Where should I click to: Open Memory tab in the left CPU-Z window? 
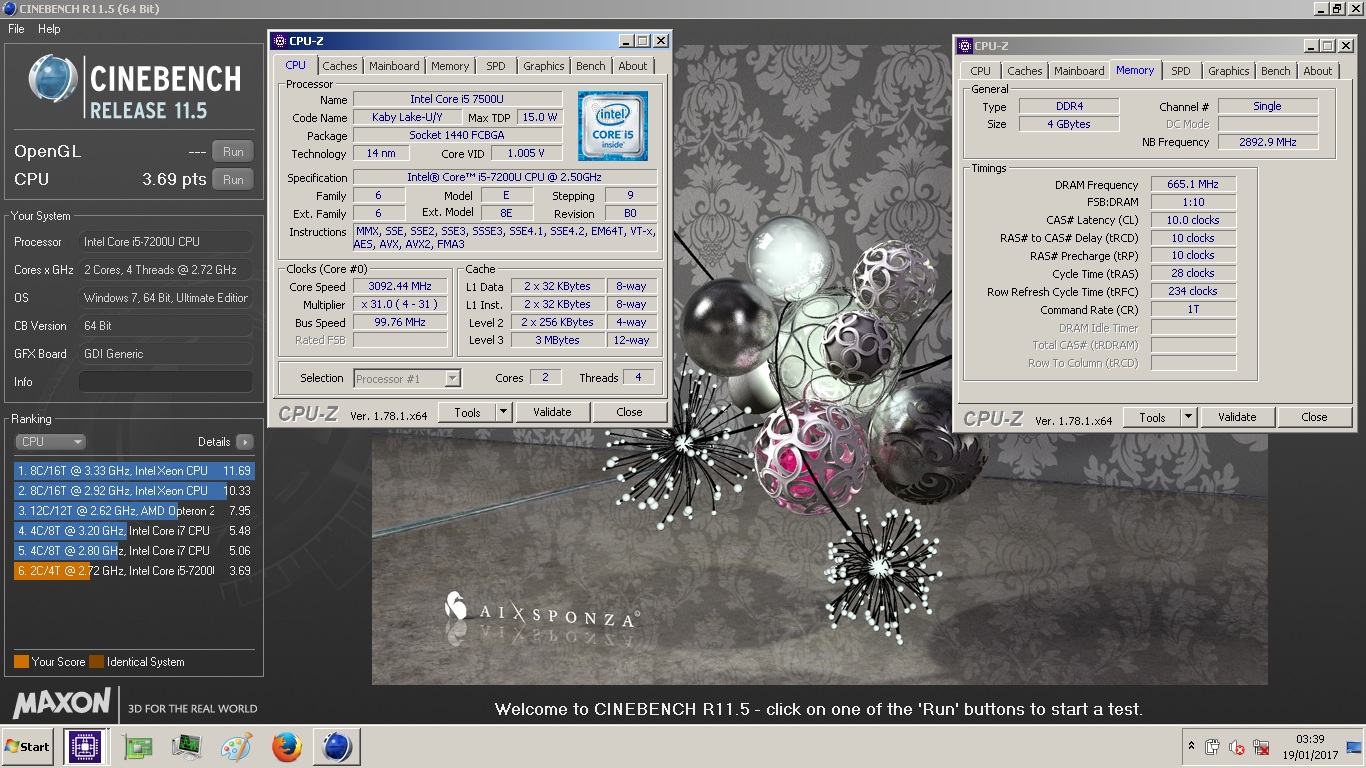[x=450, y=66]
